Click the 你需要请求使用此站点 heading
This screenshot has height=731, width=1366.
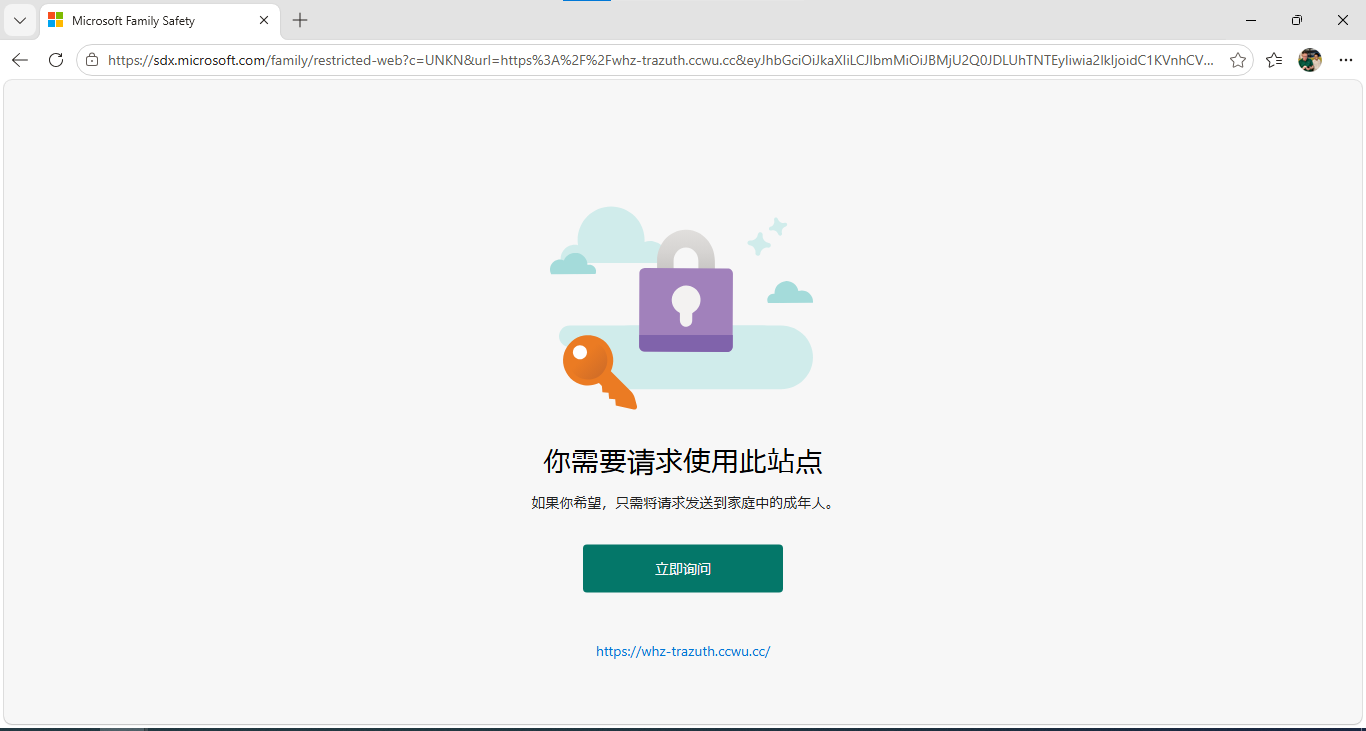tap(683, 461)
